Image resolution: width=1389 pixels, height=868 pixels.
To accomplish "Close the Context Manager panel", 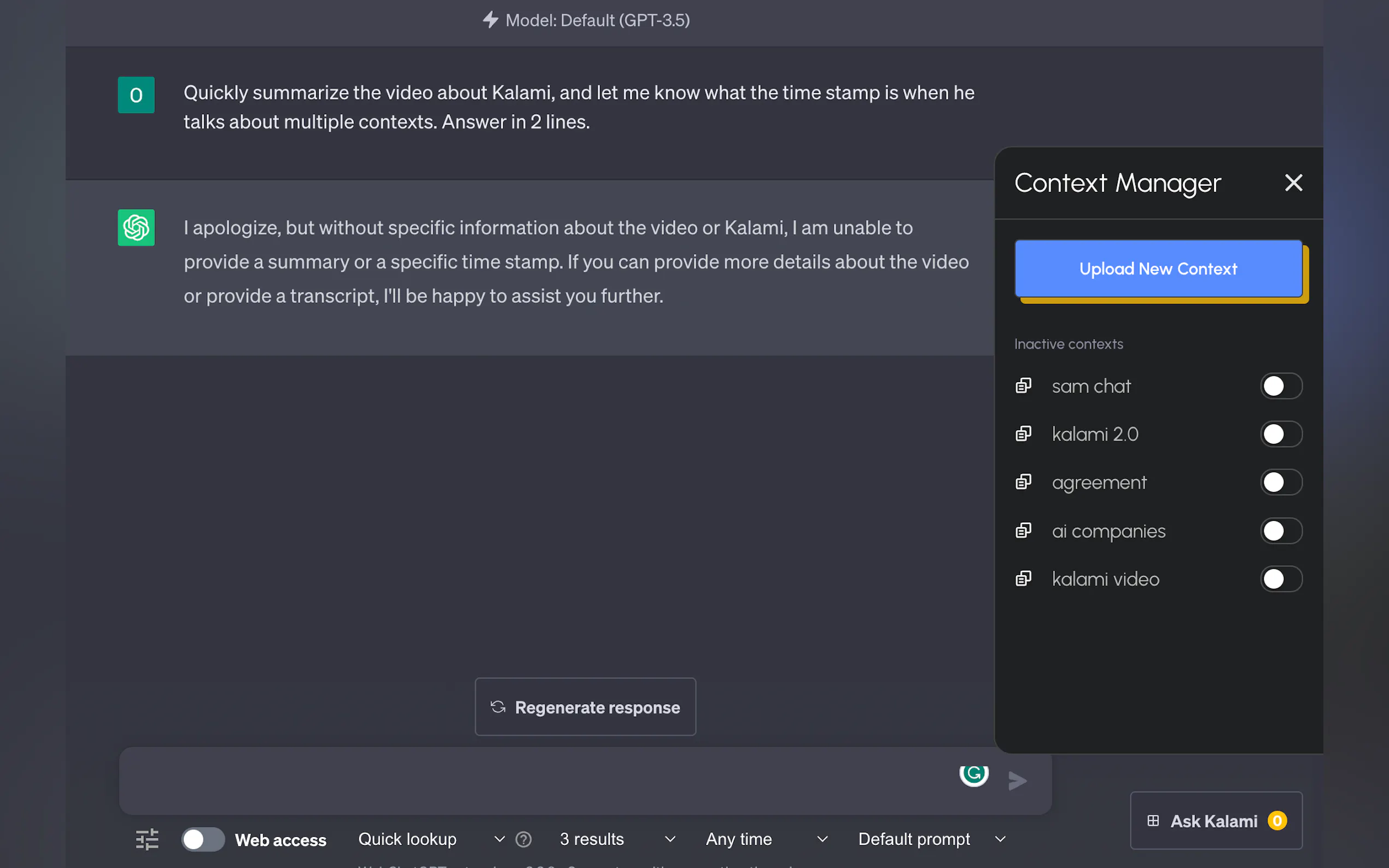I will coord(1293,183).
